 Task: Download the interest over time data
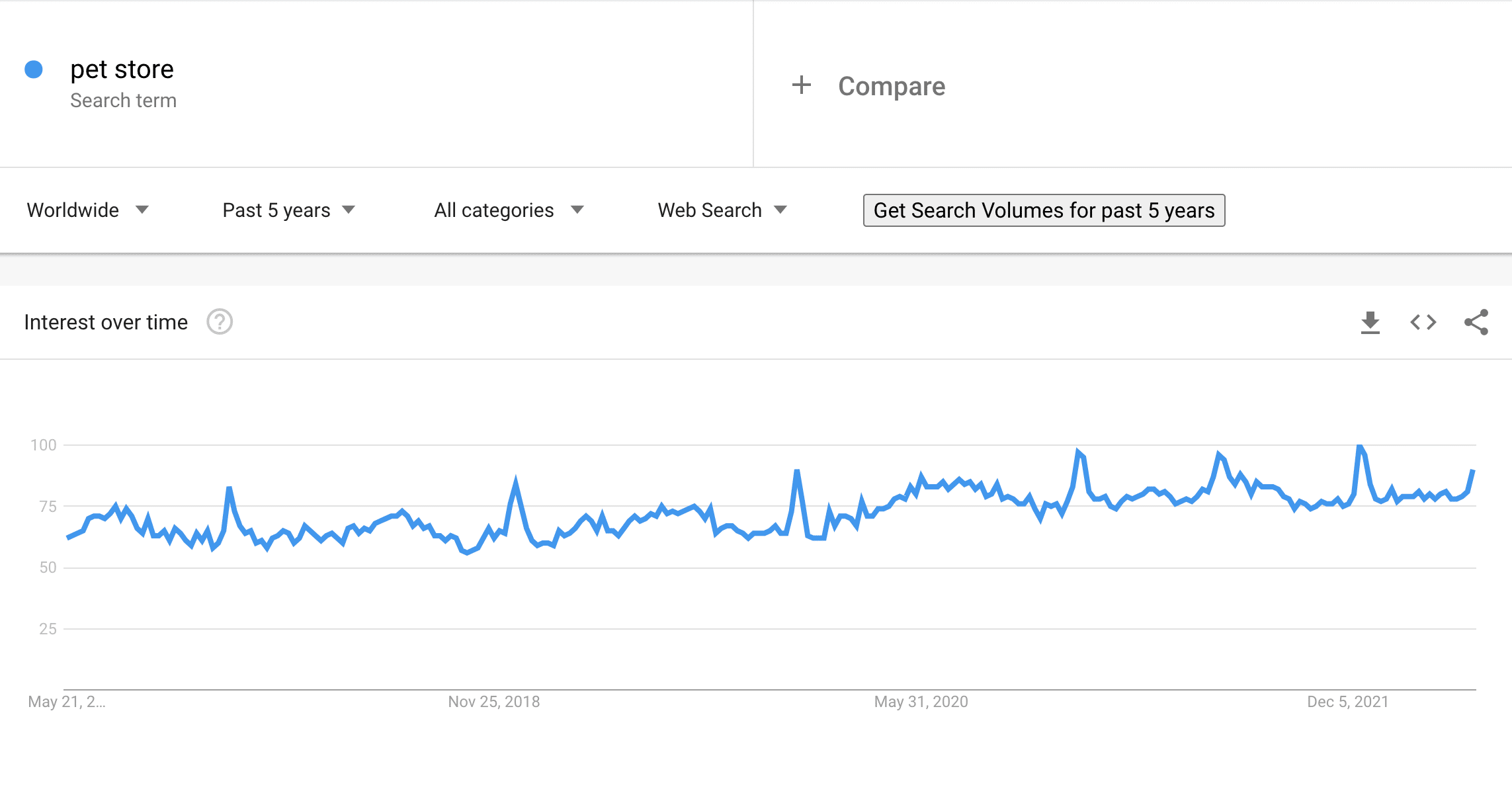tap(1370, 323)
